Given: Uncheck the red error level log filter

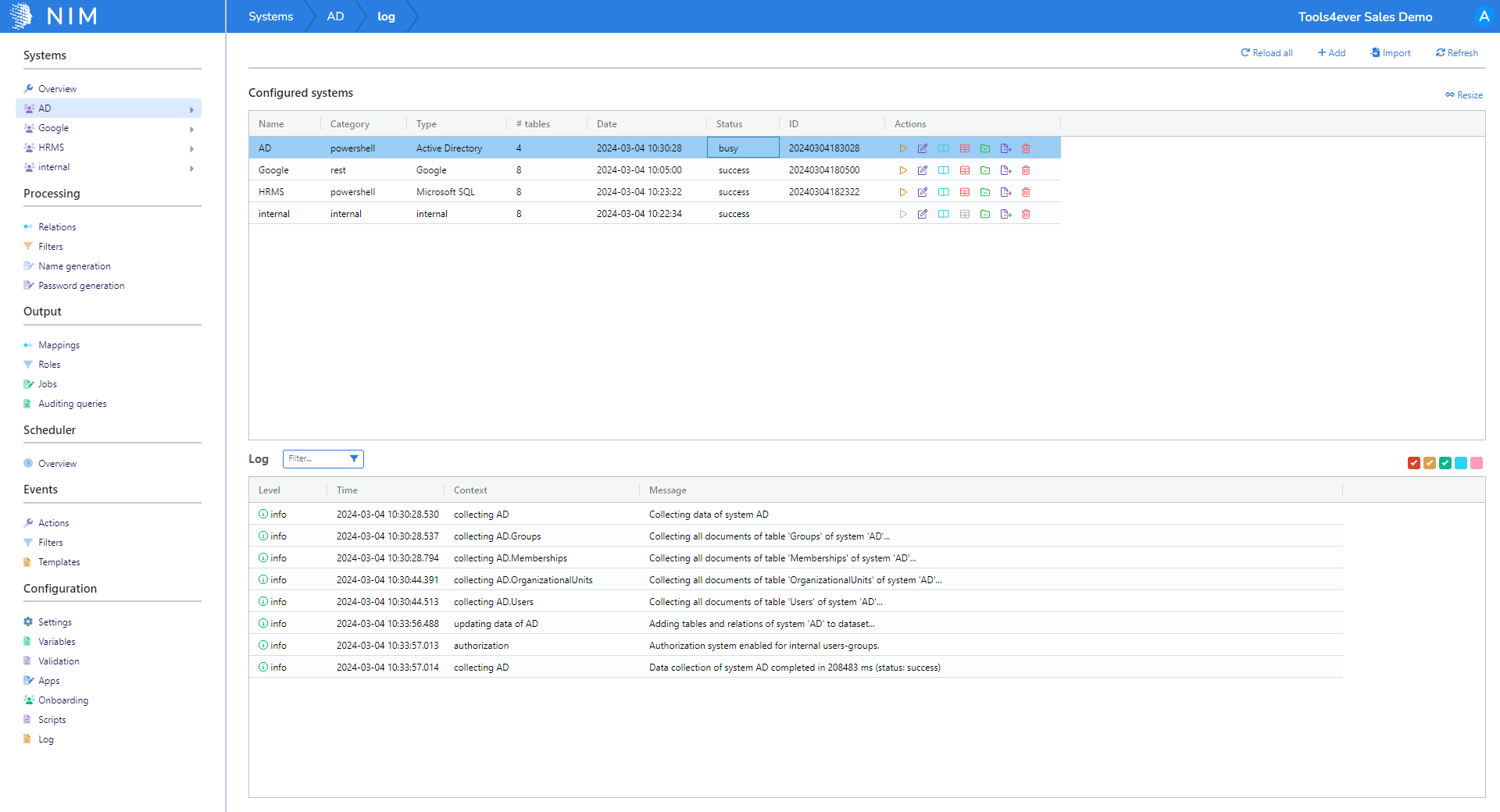Looking at the screenshot, I should [1414, 463].
